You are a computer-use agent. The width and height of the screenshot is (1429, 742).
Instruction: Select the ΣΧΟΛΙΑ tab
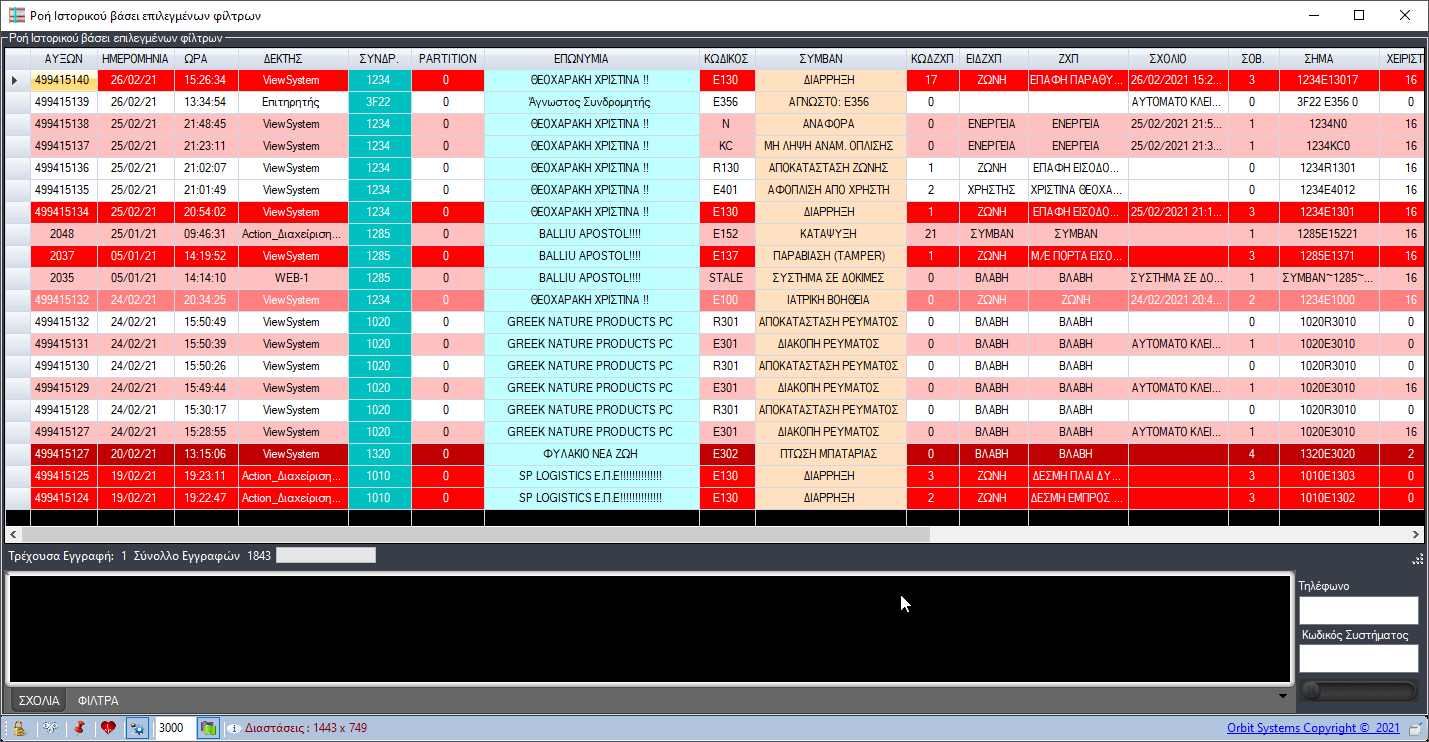pos(40,700)
